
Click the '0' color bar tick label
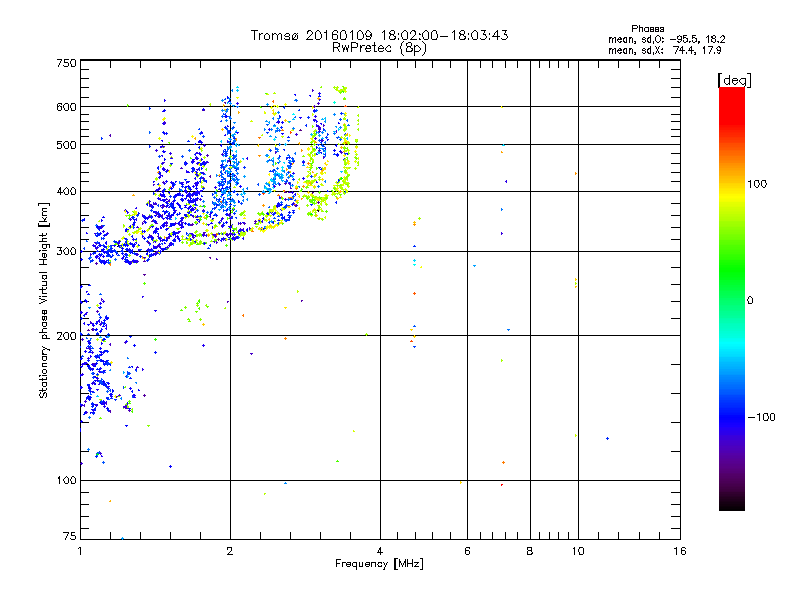[x=750, y=300]
